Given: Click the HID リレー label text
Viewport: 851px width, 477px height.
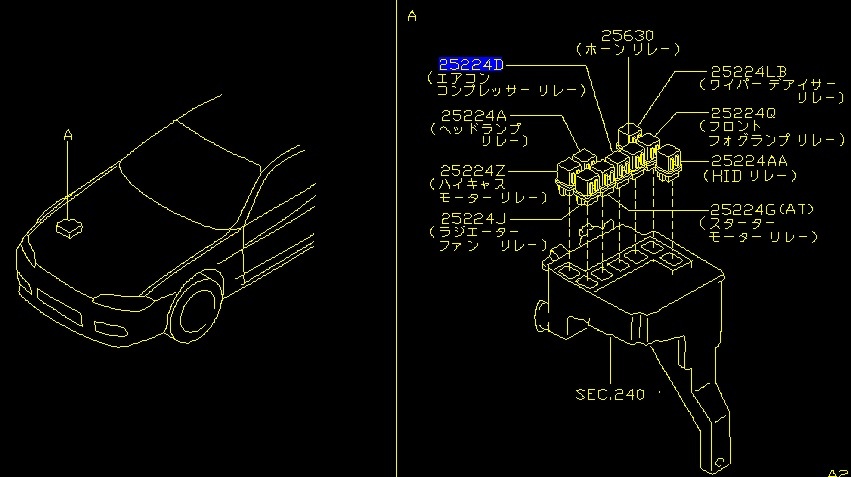Looking at the screenshot, I should coord(750,176).
